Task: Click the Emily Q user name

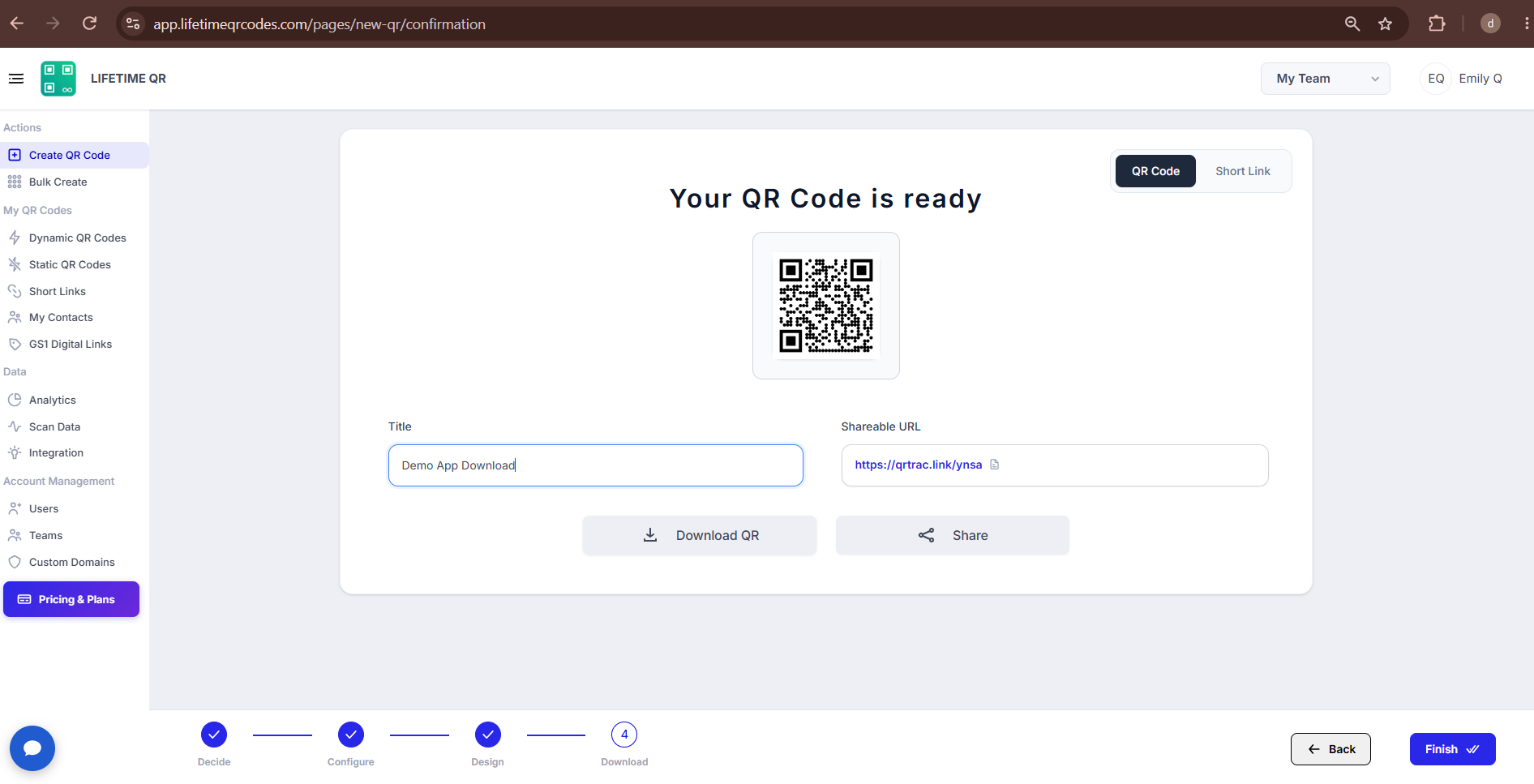Action: pos(1480,79)
